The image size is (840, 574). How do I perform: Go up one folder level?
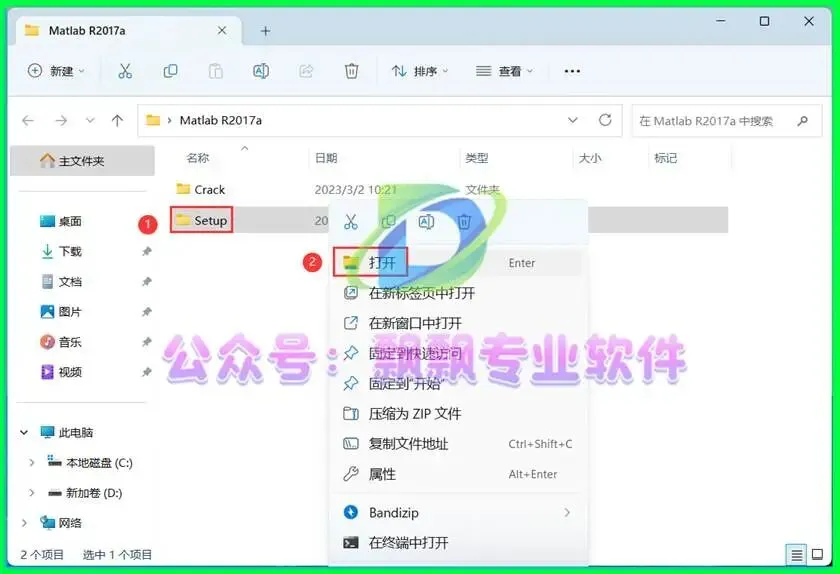pos(117,121)
